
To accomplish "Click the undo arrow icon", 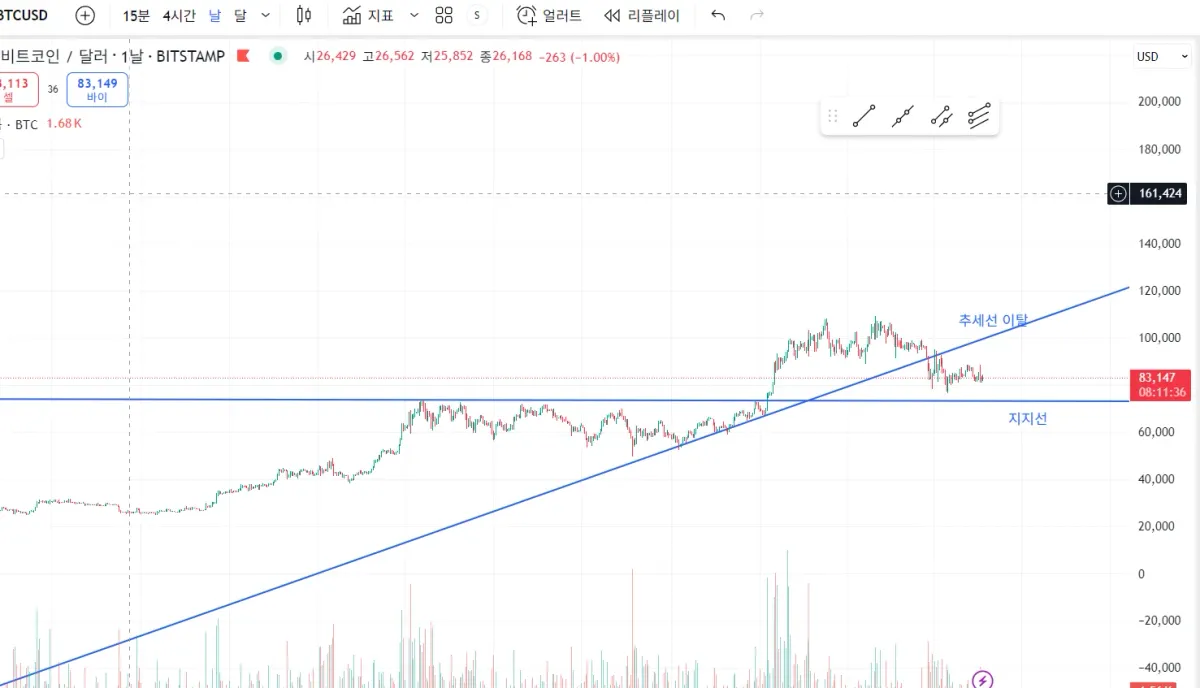I will tap(717, 15).
